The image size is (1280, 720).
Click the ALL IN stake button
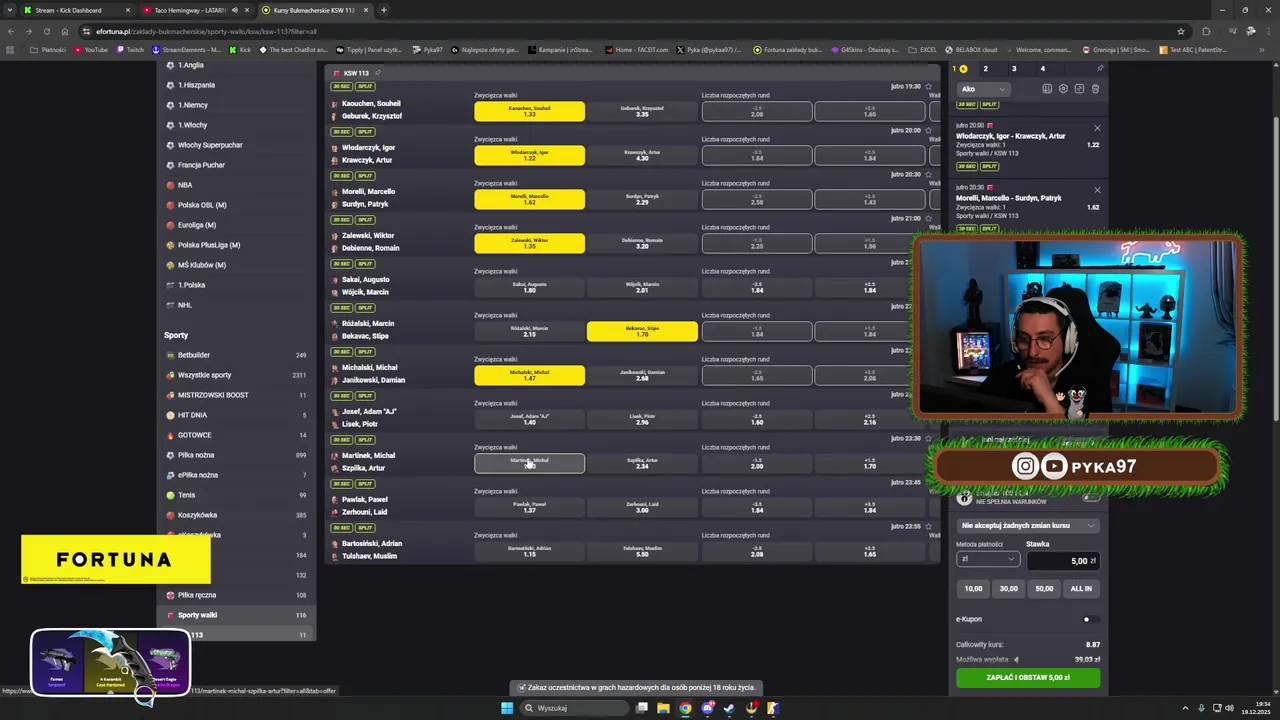(1081, 588)
